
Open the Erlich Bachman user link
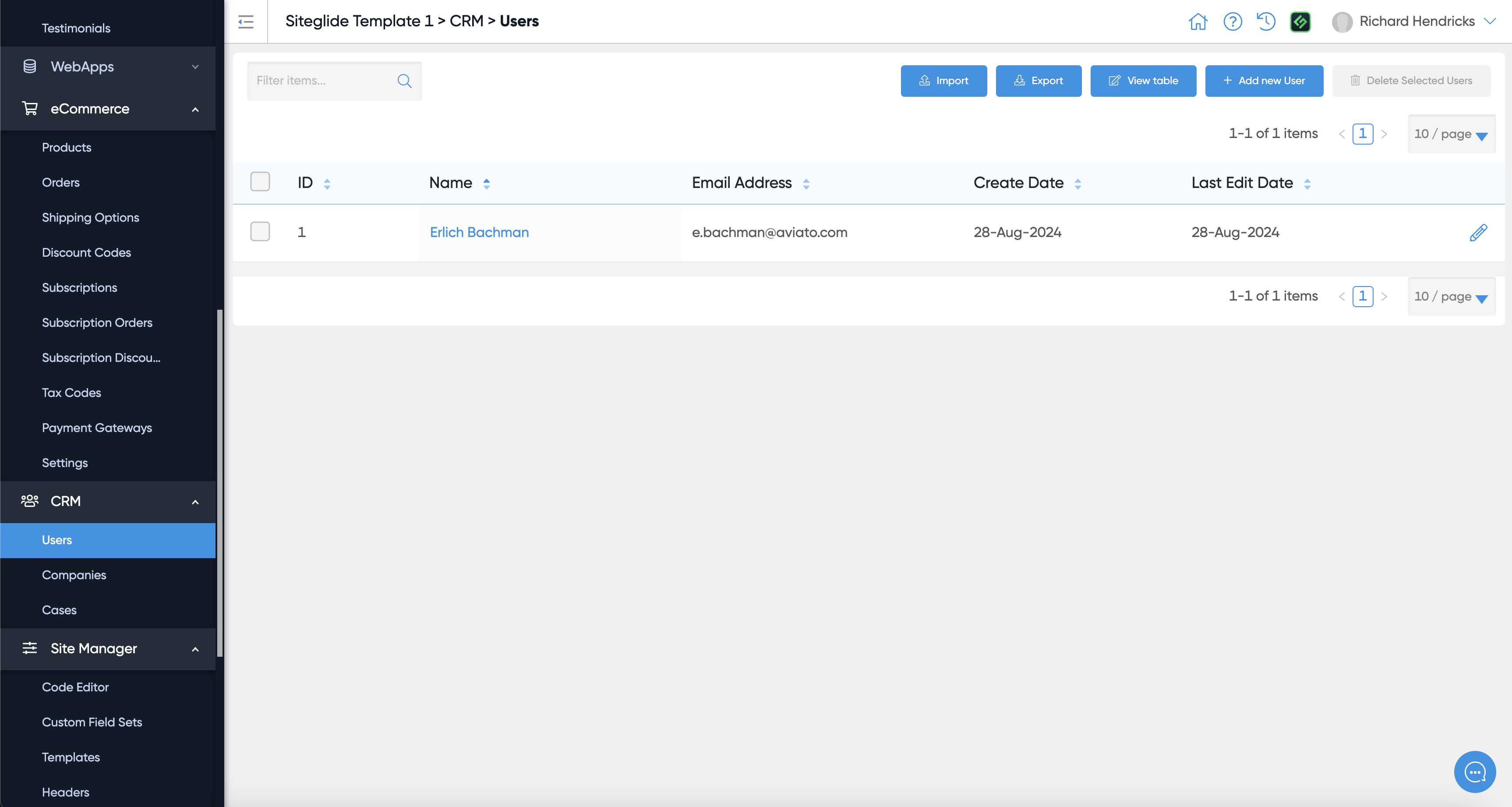(479, 232)
